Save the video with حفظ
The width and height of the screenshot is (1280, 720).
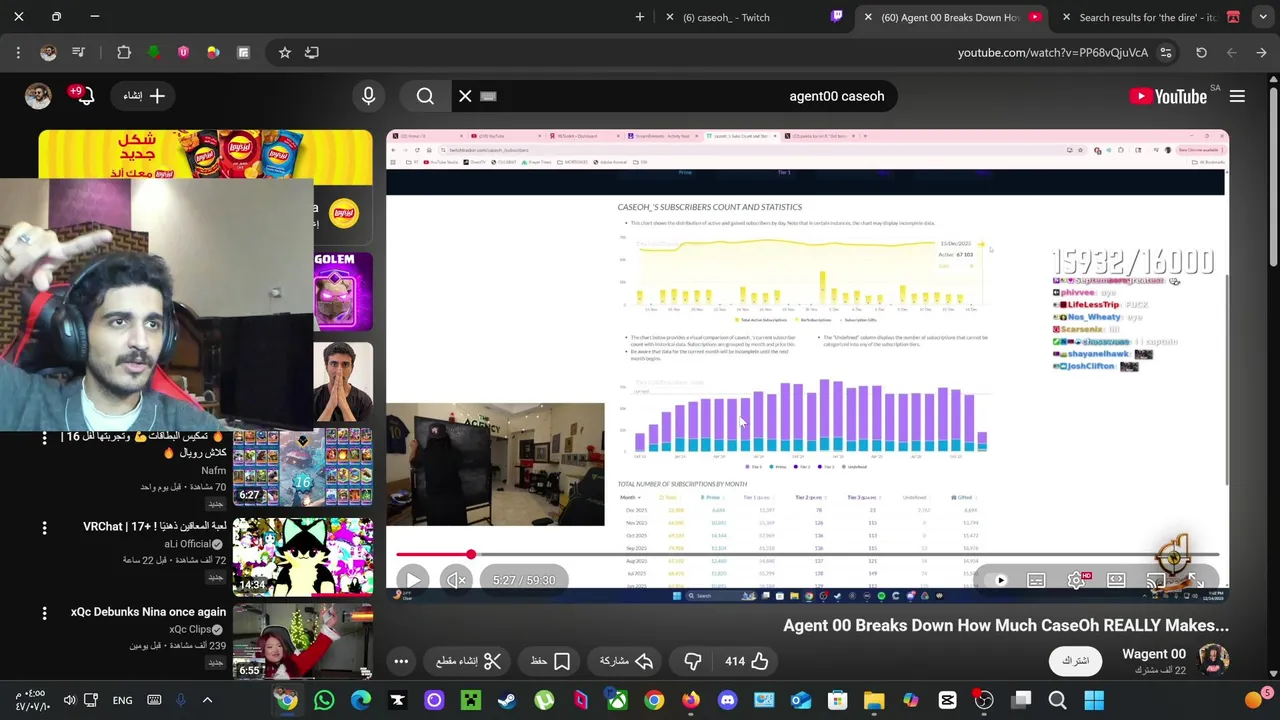click(x=551, y=661)
